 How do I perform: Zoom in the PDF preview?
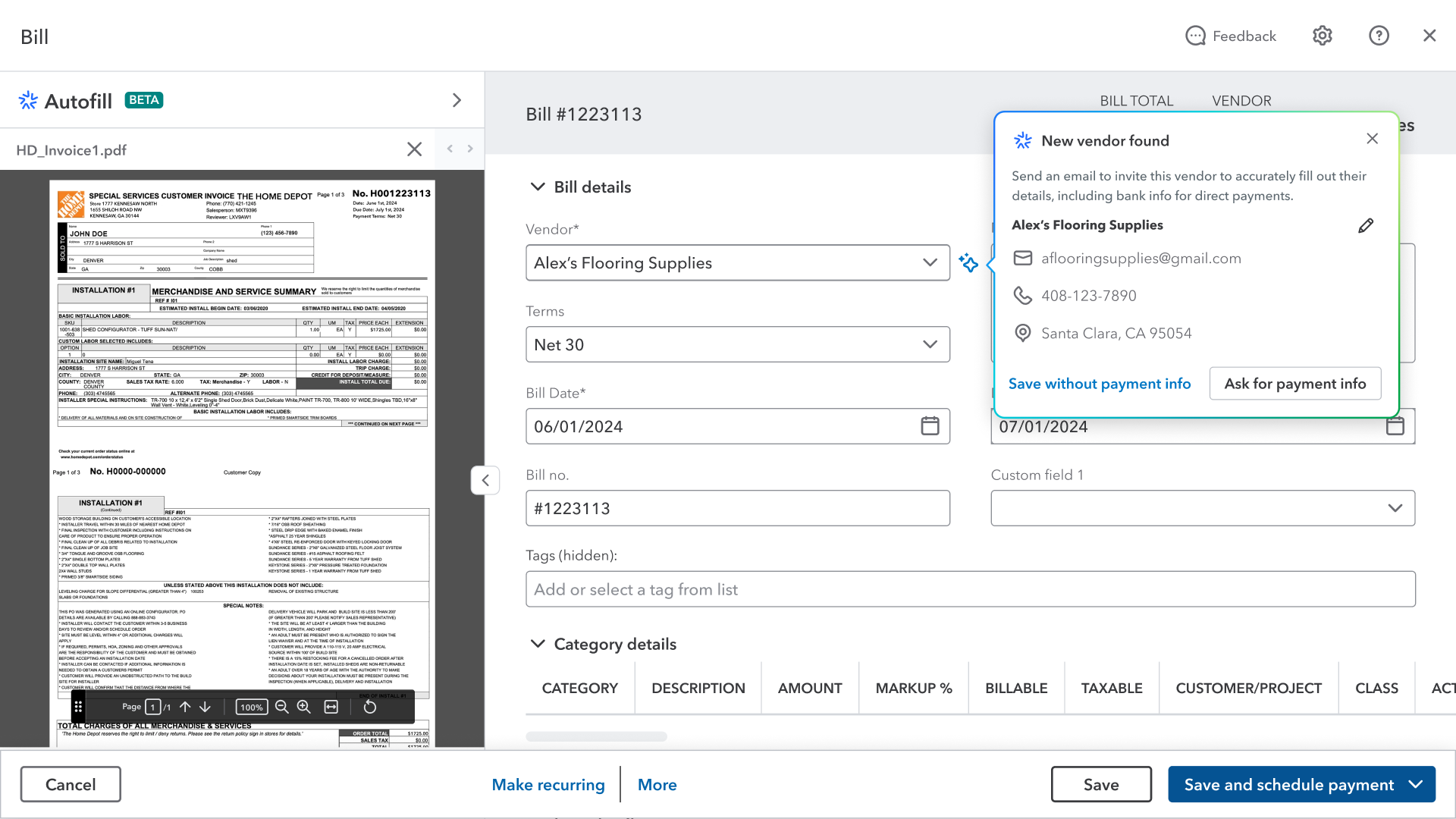click(x=304, y=707)
